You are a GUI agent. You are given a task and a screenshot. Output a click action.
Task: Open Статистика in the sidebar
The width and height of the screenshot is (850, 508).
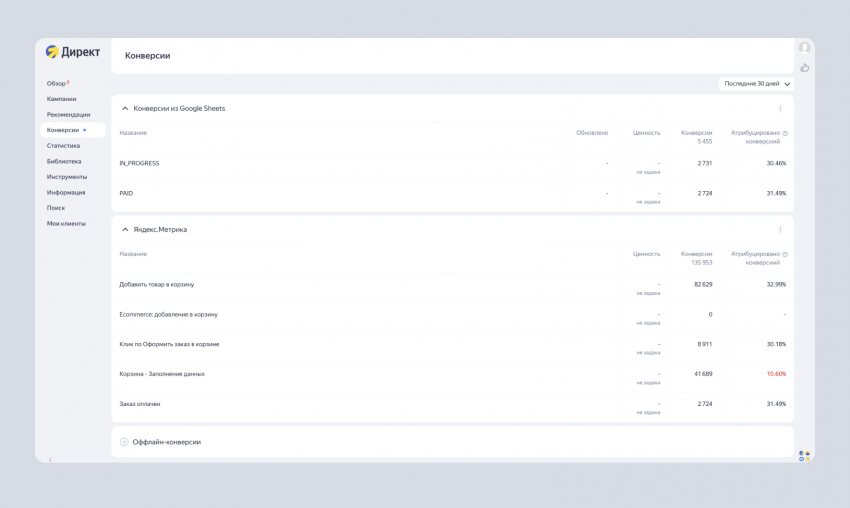63,146
